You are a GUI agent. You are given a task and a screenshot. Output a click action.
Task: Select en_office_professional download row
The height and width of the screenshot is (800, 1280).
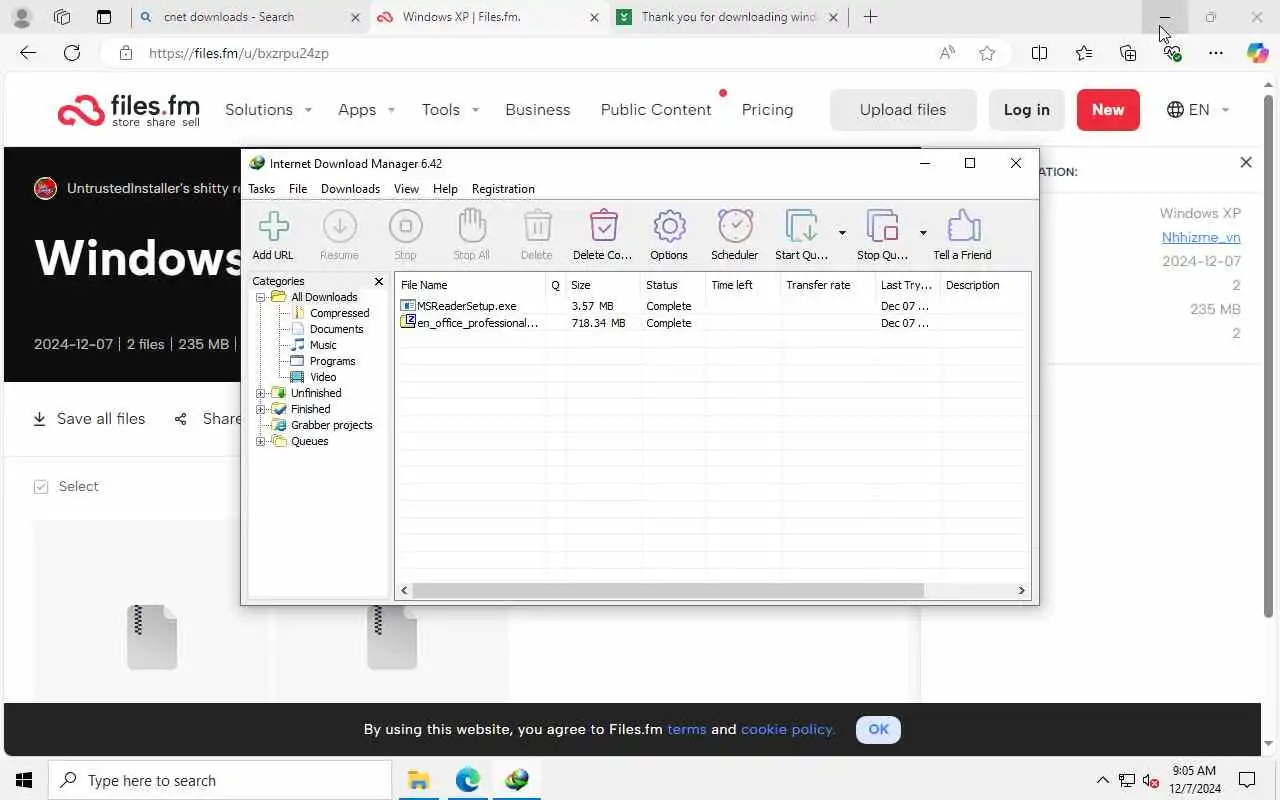tap(712, 323)
